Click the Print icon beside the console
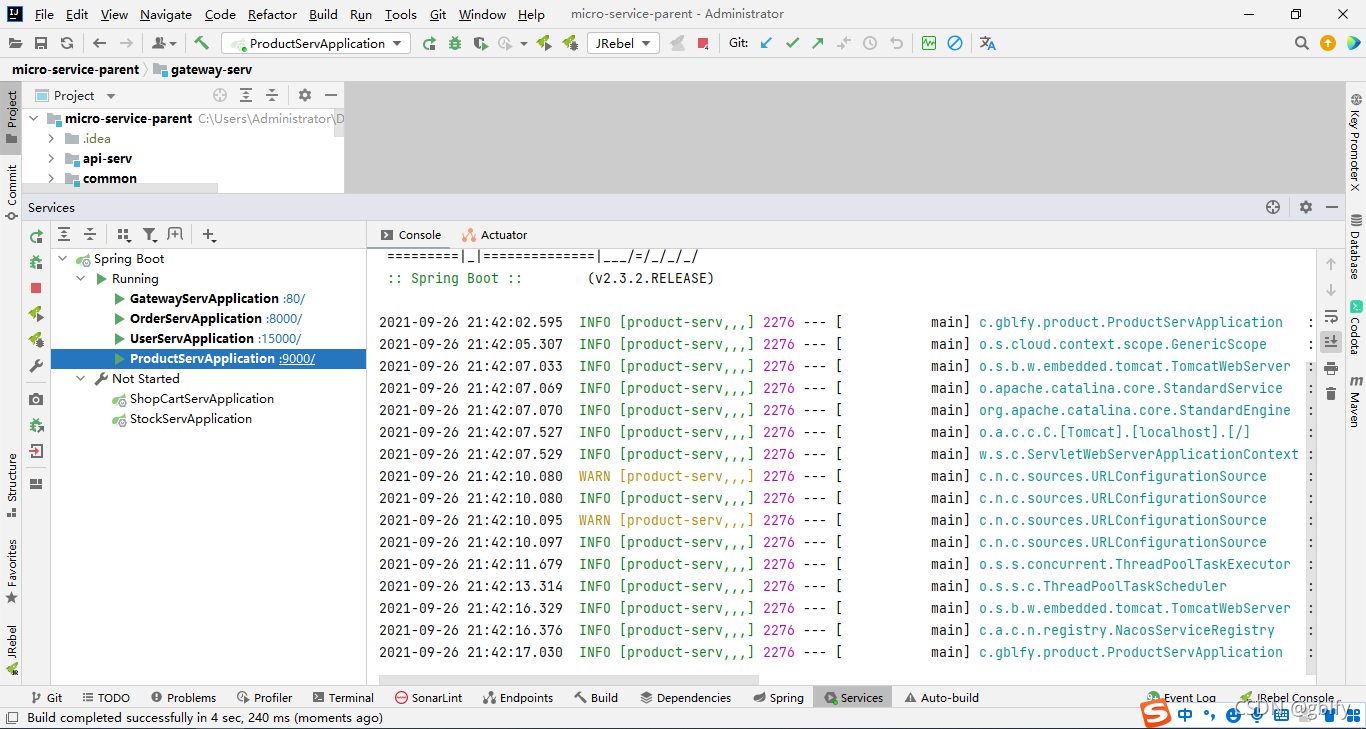Viewport: 1366px width, 729px height. (x=1331, y=368)
